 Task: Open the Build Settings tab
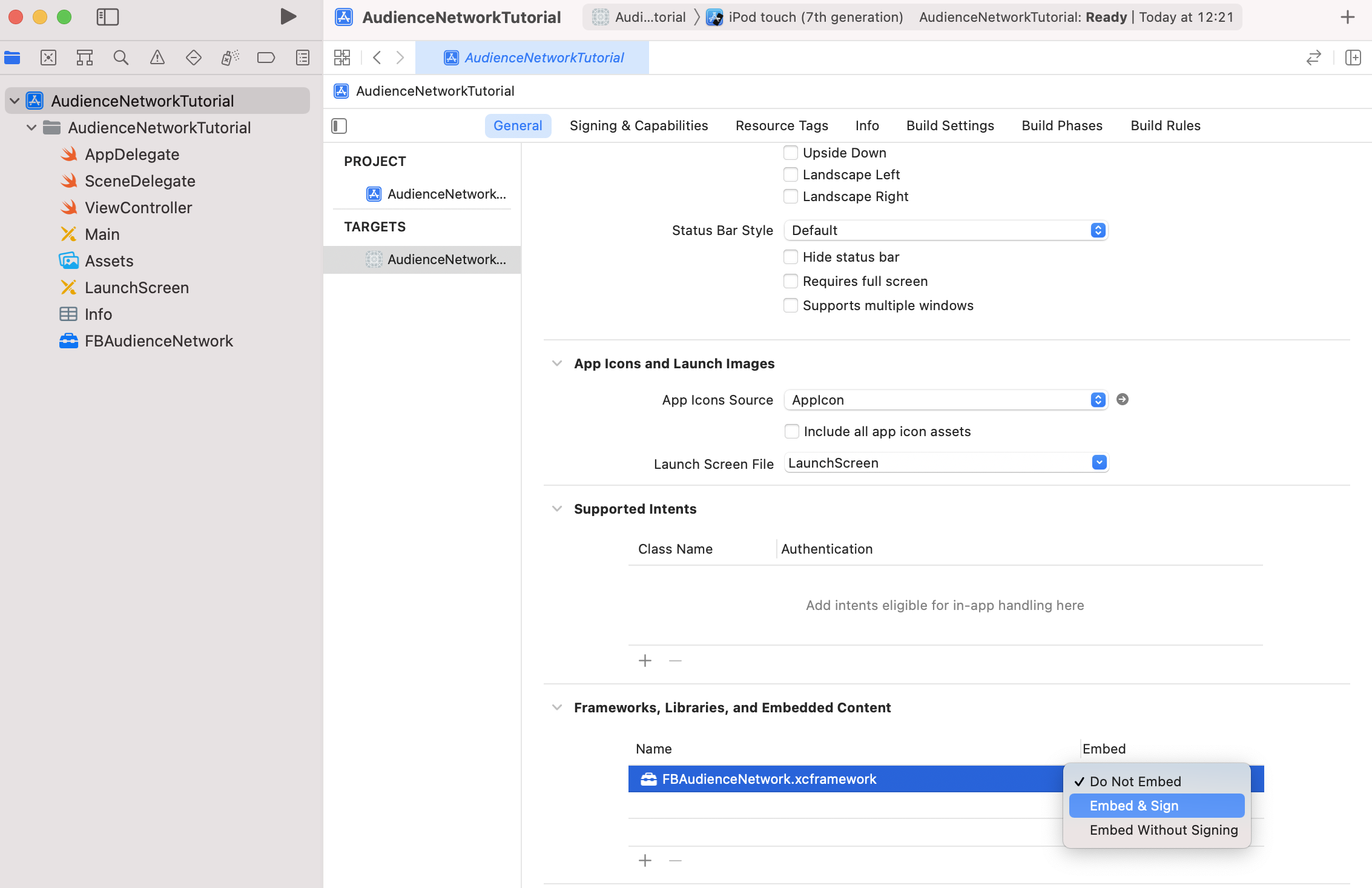pos(950,125)
